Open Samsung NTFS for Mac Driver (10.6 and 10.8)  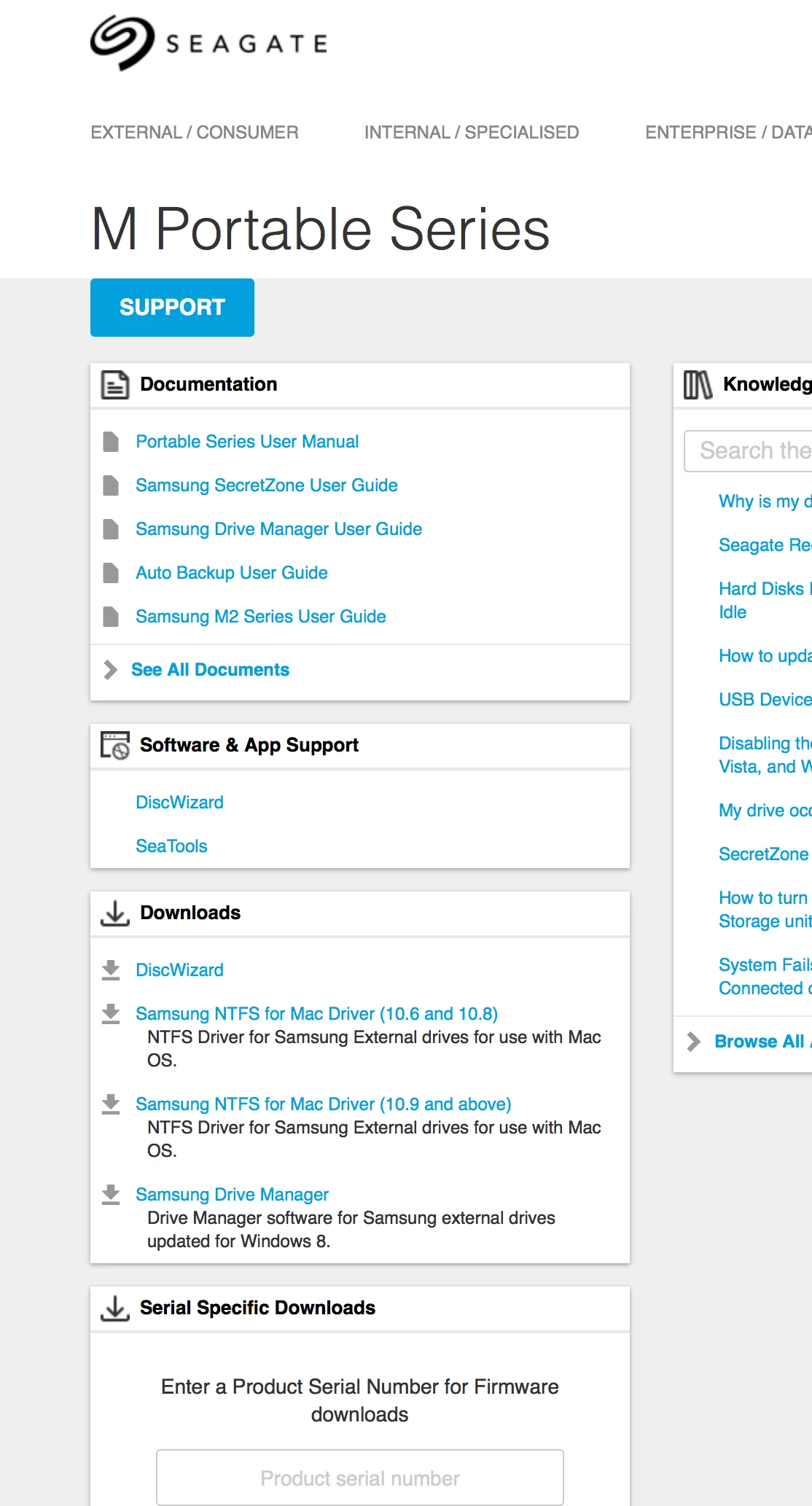point(317,1014)
